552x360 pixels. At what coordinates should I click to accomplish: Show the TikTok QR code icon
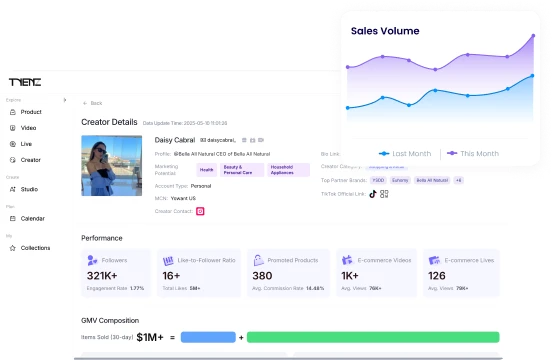click(384, 194)
